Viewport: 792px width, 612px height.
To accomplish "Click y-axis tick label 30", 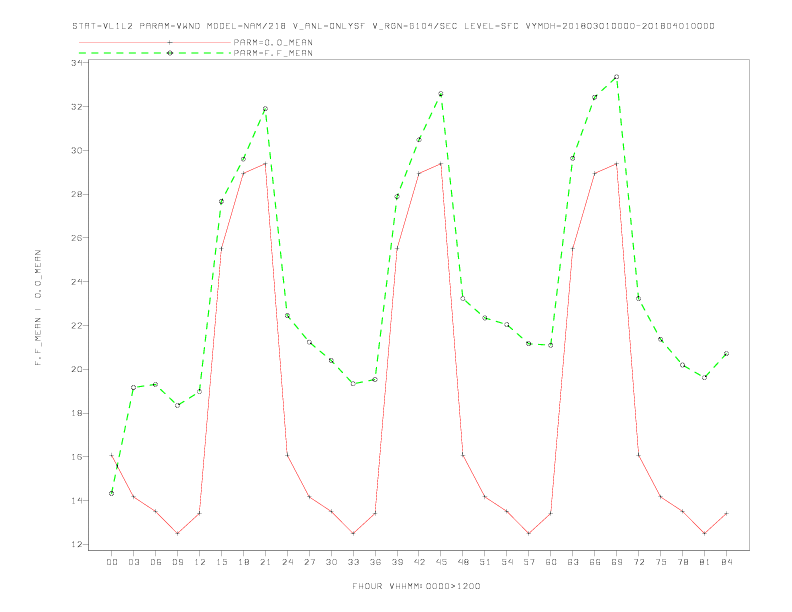I will [x=77, y=150].
